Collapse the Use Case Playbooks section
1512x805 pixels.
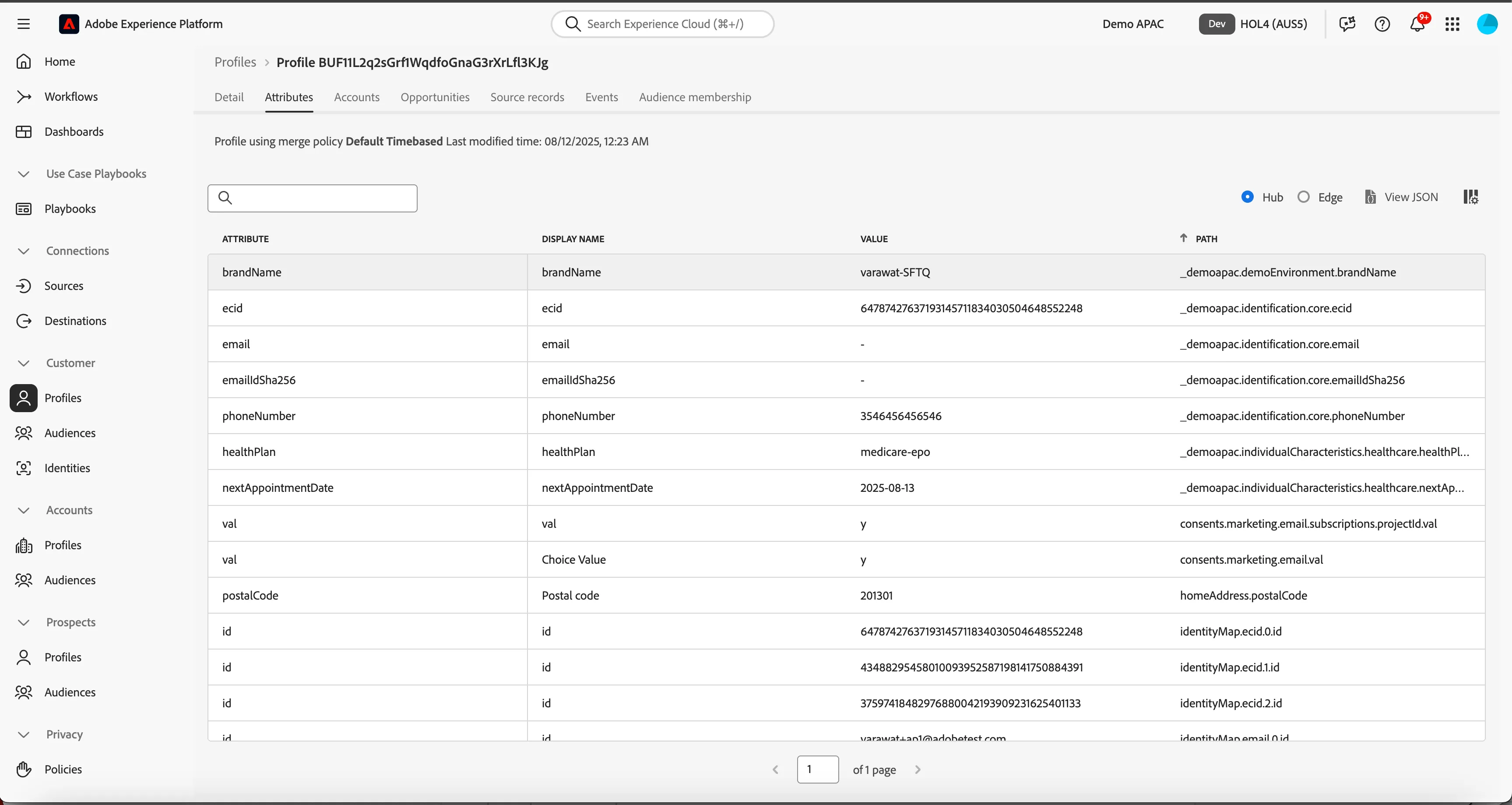(24, 174)
